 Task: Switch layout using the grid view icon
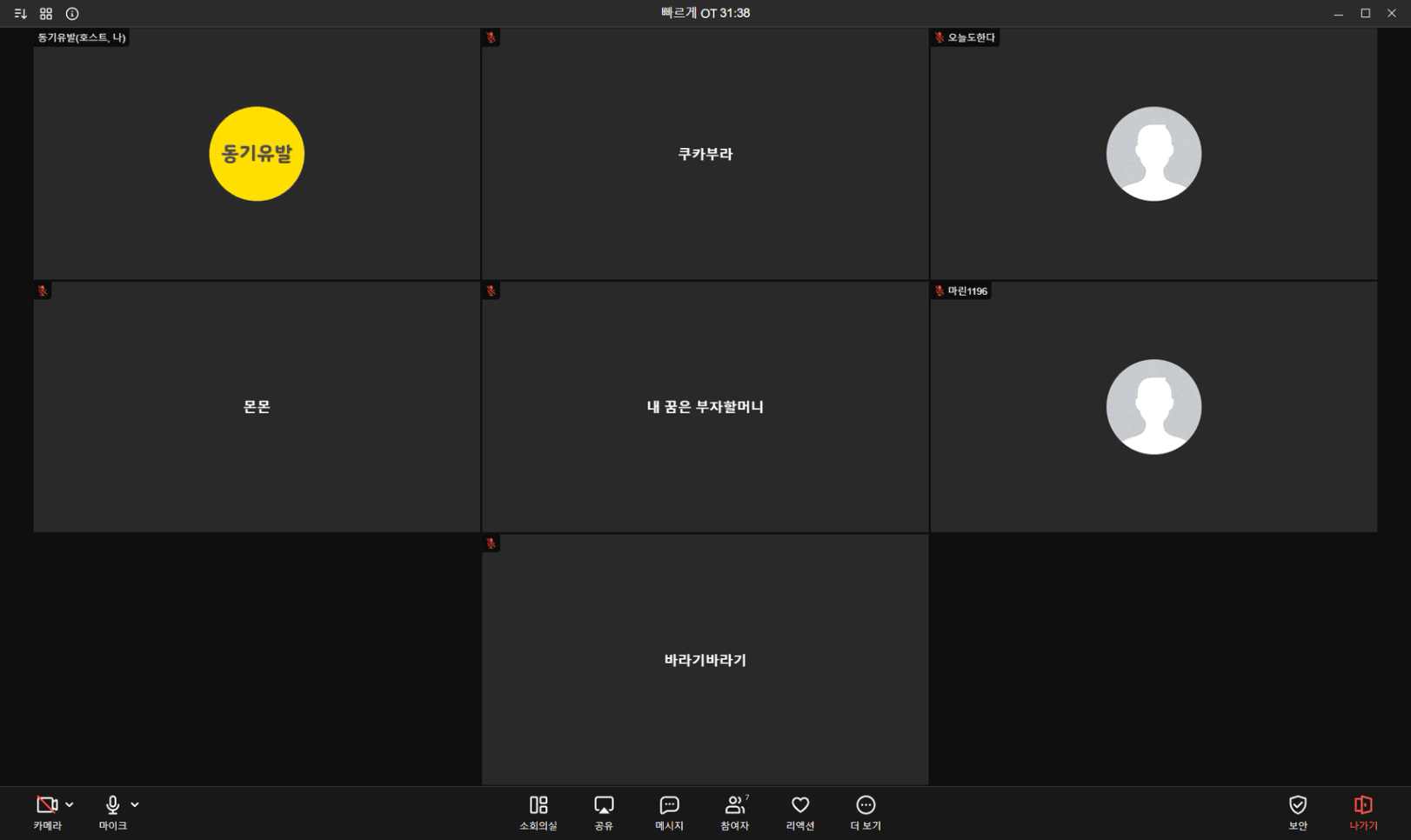point(46,14)
